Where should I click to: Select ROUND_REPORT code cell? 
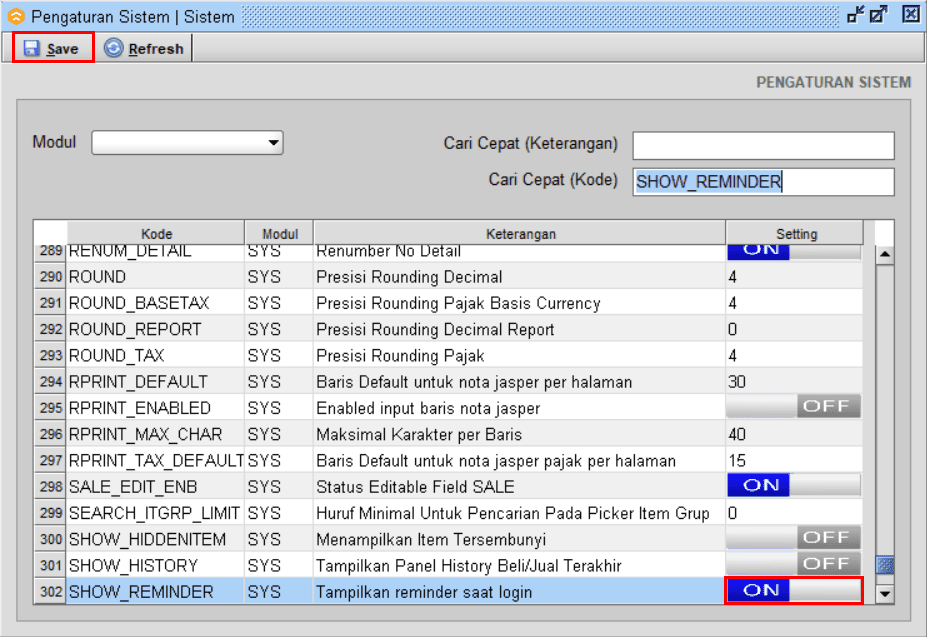click(x=155, y=329)
